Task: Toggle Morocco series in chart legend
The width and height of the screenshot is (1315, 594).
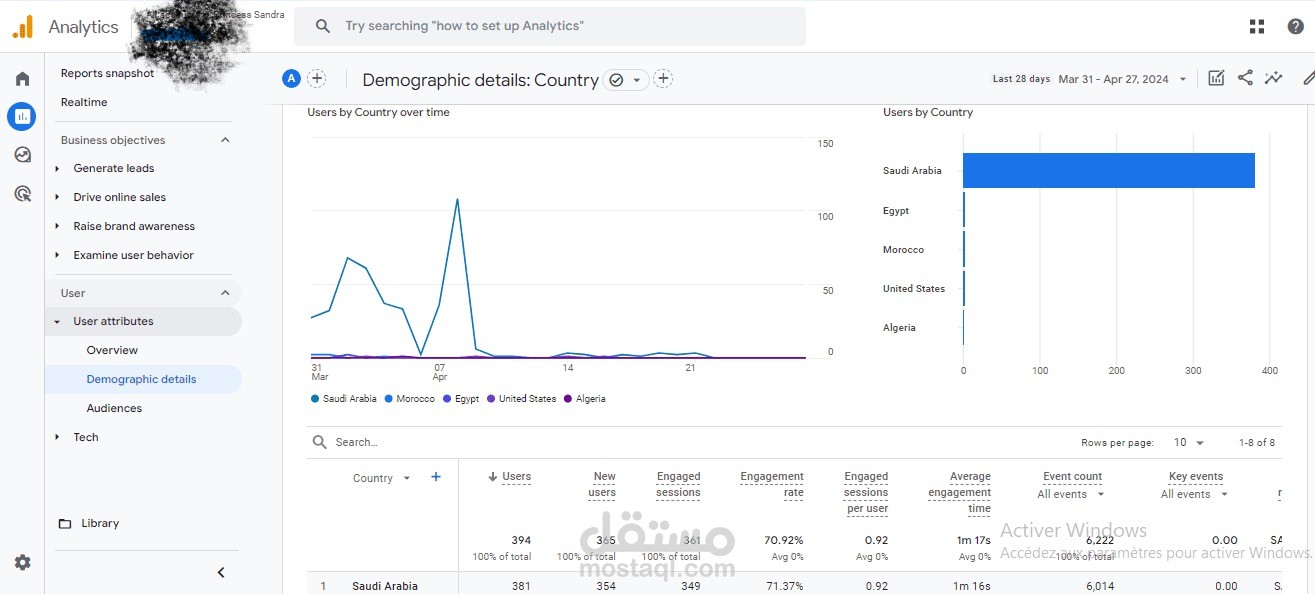Action: click(x=409, y=399)
